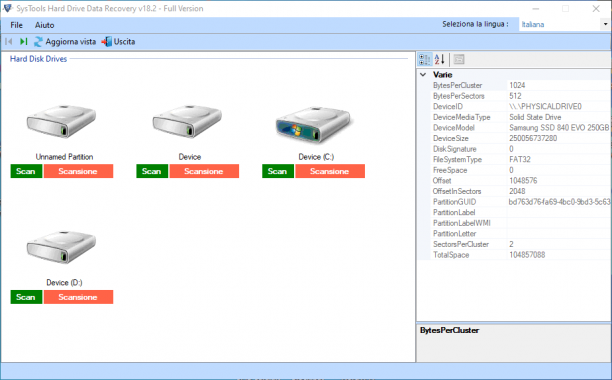The height and width of the screenshot is (380, 612).
Task: Open the File menu
Action: [x=16, y=25]
